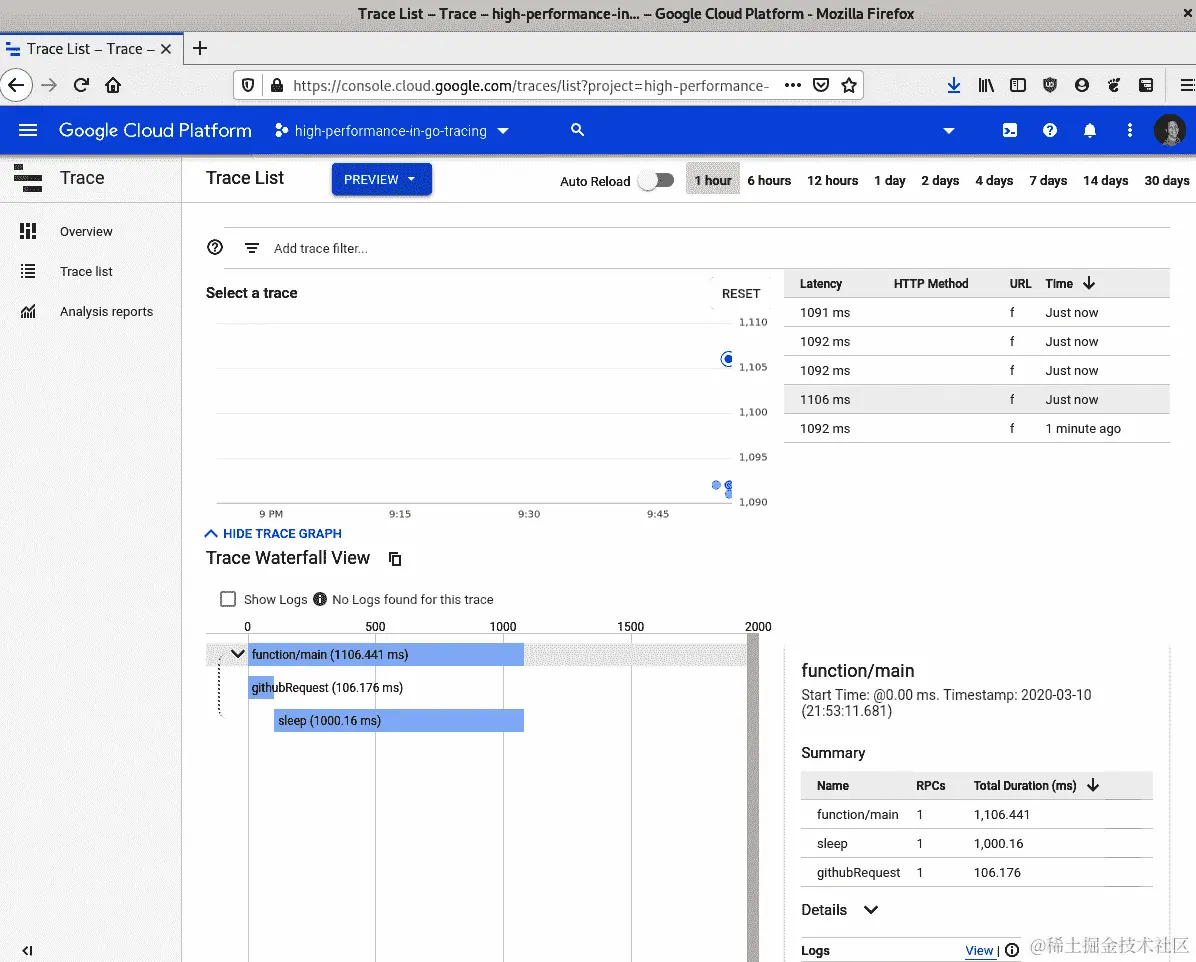
Task: Expand the header dropdown arrow next to search
Action: coord(949,130)
